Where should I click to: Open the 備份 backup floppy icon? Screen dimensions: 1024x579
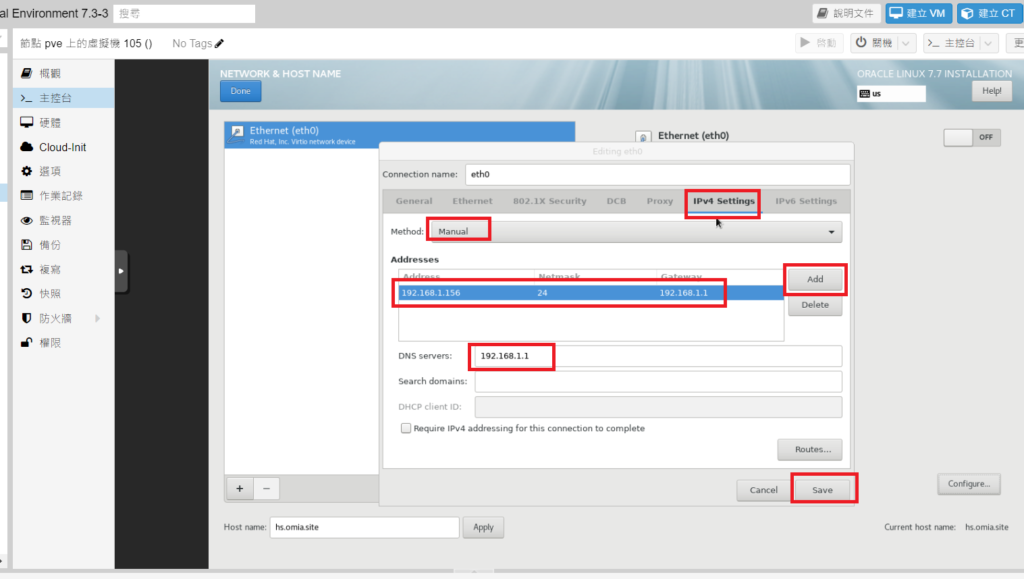27,245
